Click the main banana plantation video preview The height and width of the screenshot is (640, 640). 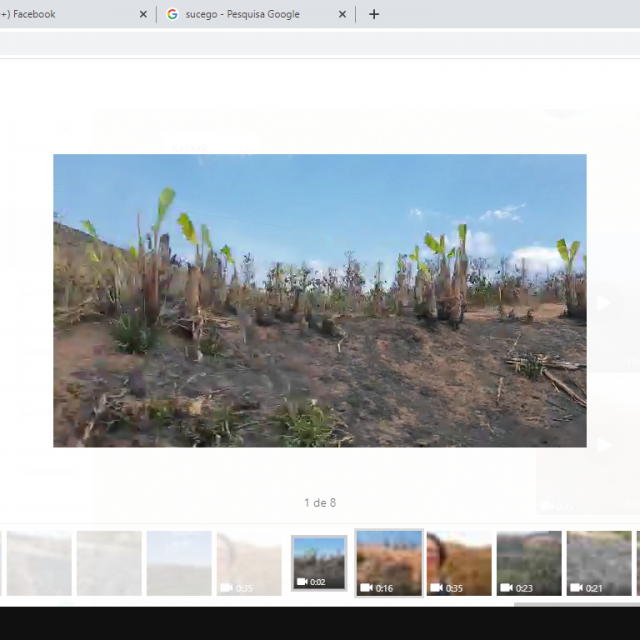(x=319, y=300)
